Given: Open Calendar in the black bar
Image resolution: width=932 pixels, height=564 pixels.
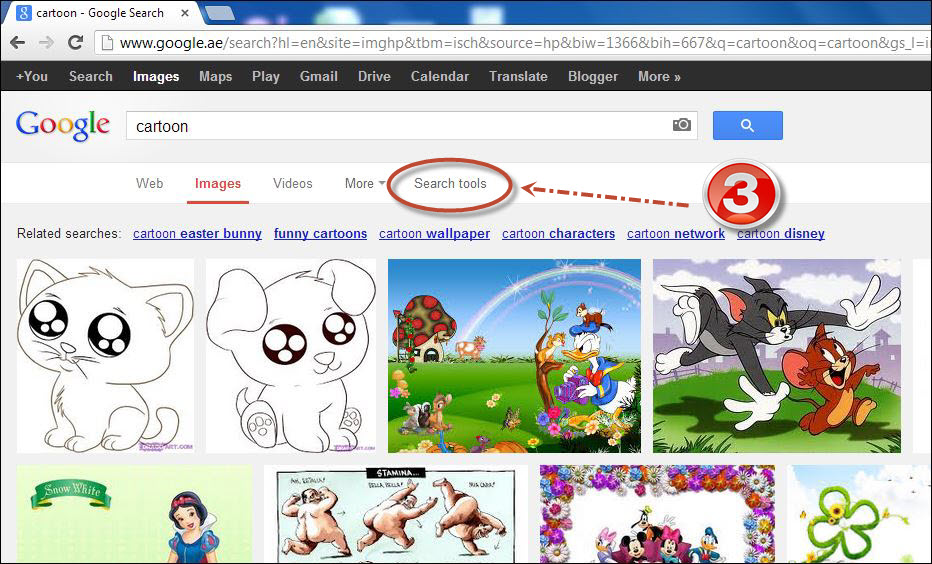Looking at the screenshot, I should click(x=440, y=76).
